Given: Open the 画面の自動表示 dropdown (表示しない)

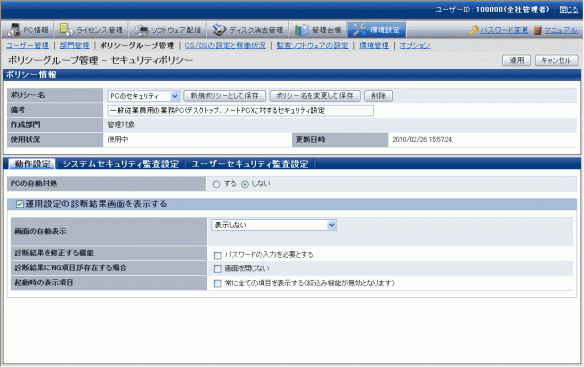Looking at the screenshot, I should (x=274, y=225).
